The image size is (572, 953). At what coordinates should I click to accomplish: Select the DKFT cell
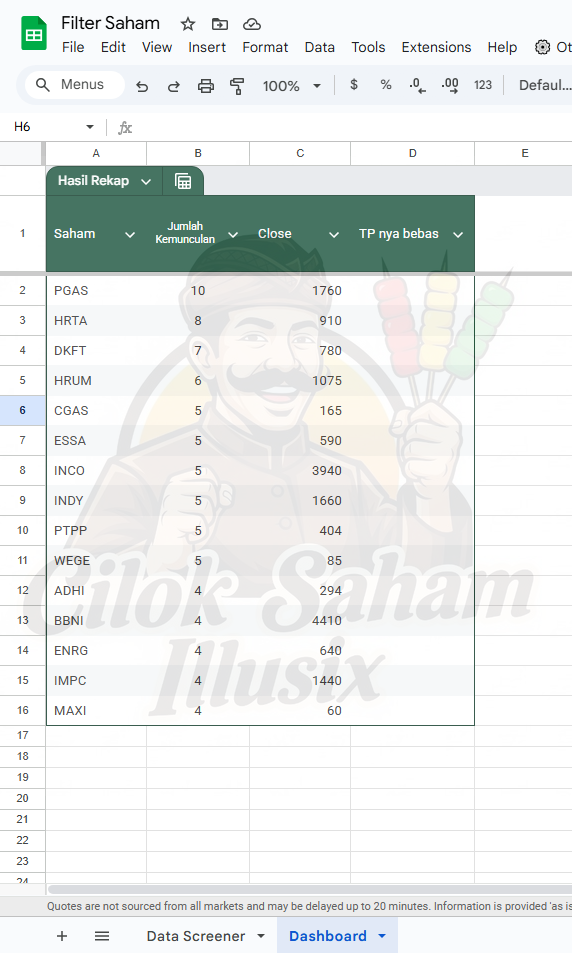[x=96, y=351]
